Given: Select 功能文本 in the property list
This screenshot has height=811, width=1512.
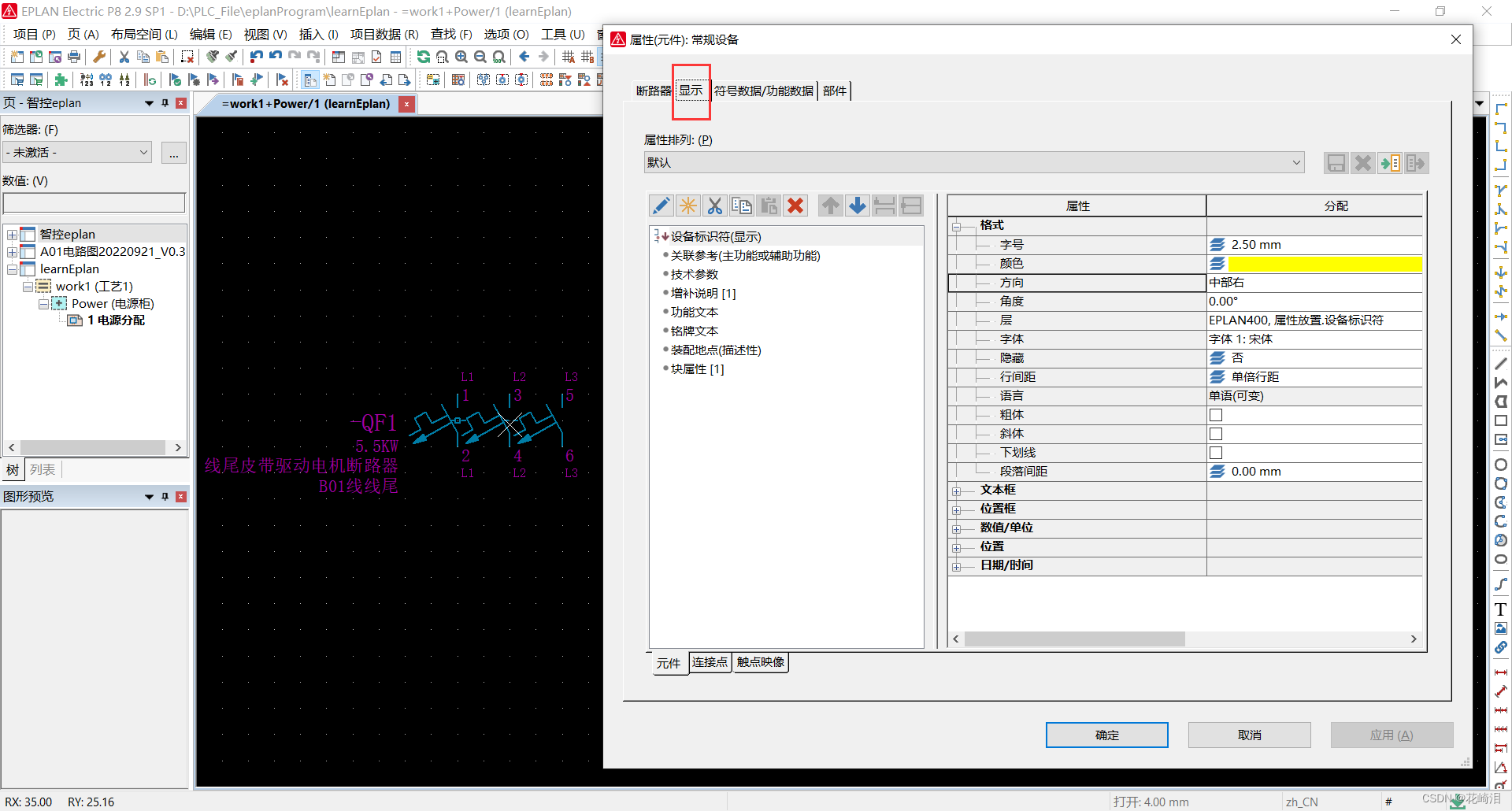Looking at the screenshot, I should pos(694,313).
